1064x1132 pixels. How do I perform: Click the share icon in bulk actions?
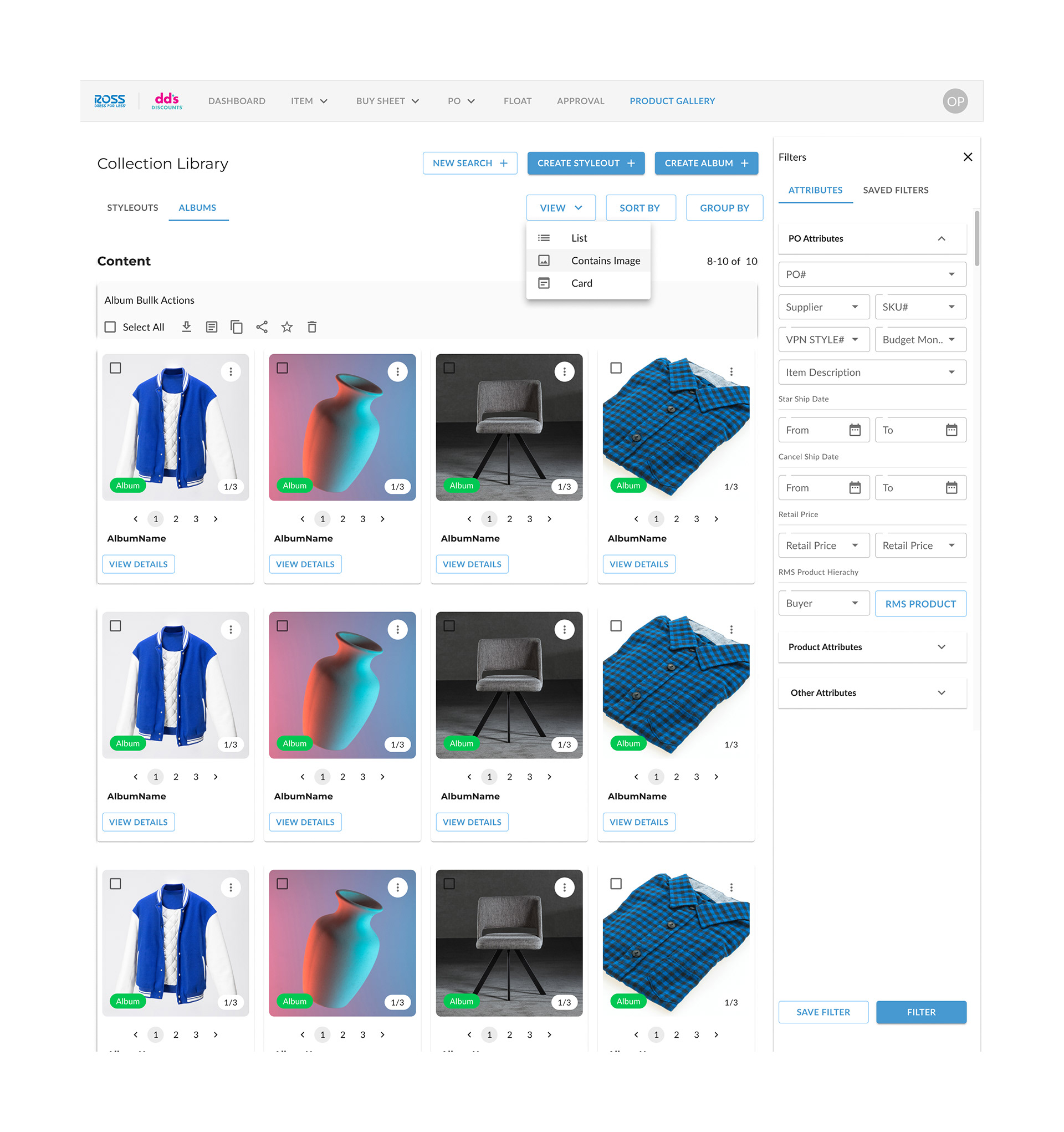point(262,327)
